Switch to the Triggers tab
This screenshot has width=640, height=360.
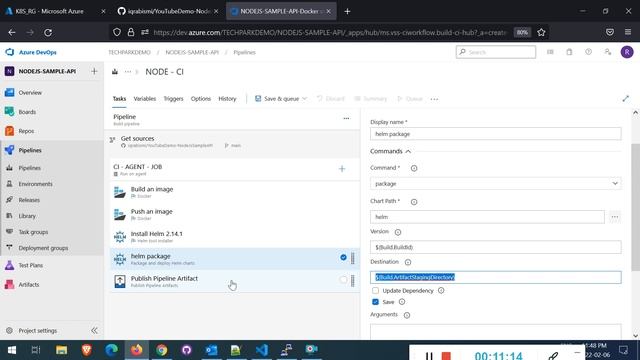coord(173,99)
